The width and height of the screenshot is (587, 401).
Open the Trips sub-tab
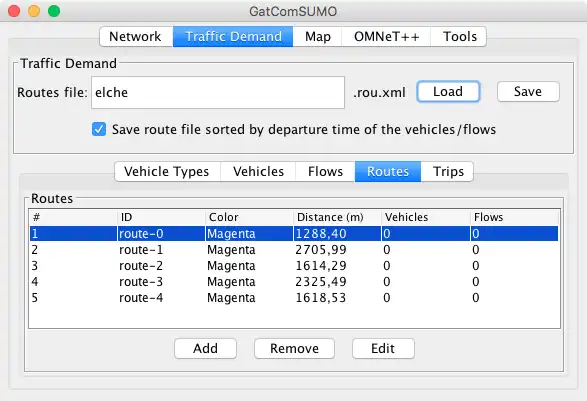click(448, 171)
